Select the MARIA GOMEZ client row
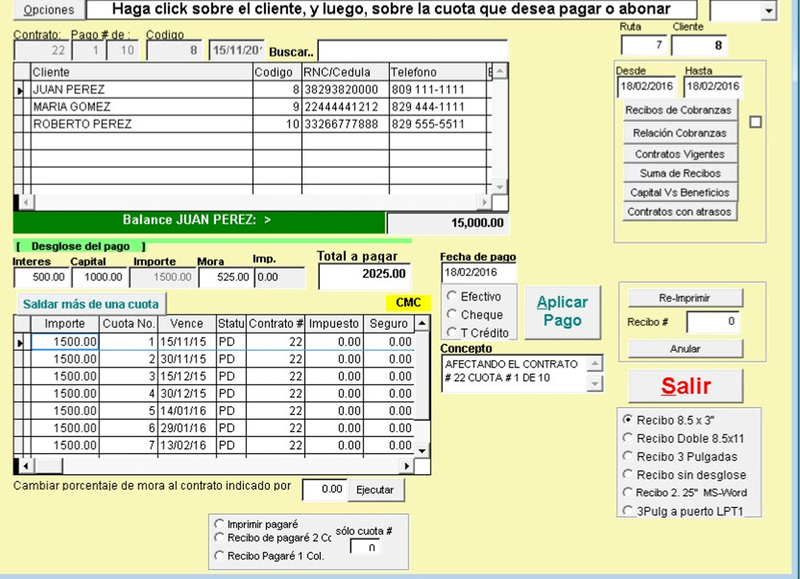The image size is (800, 579). point(253,107)
